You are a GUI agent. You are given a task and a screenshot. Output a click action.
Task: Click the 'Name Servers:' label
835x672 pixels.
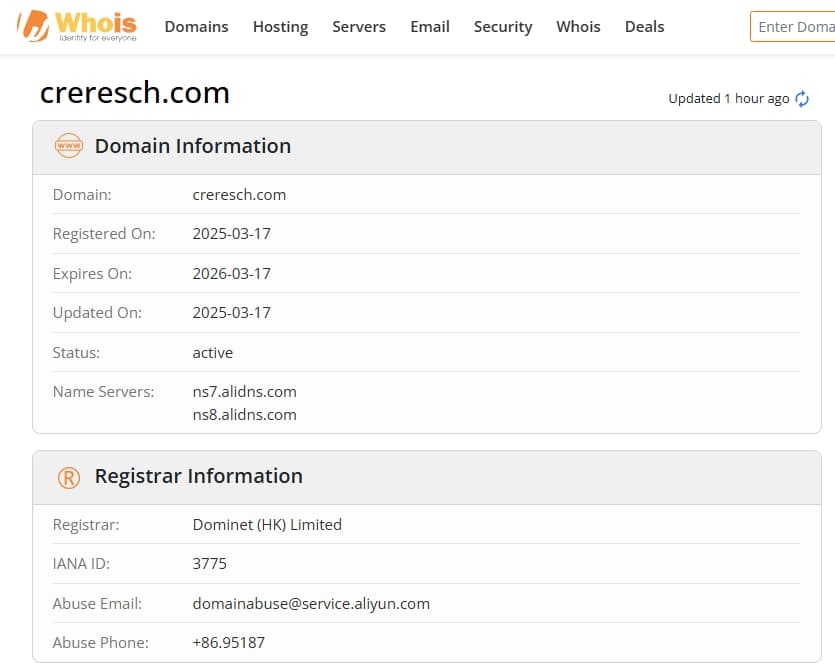pyautogui.click(x=103, y=392)
